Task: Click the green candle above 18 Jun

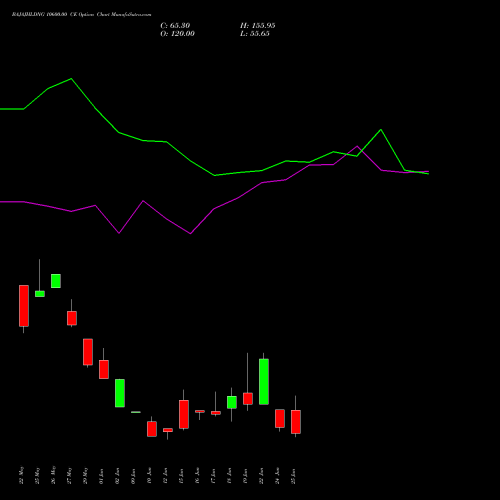Action: [x=232, y=402]
